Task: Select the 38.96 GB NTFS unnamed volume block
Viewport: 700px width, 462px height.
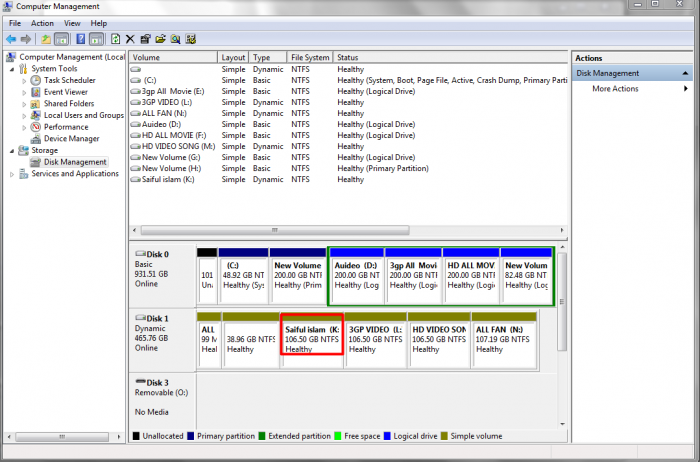Action: click(251, 341)
